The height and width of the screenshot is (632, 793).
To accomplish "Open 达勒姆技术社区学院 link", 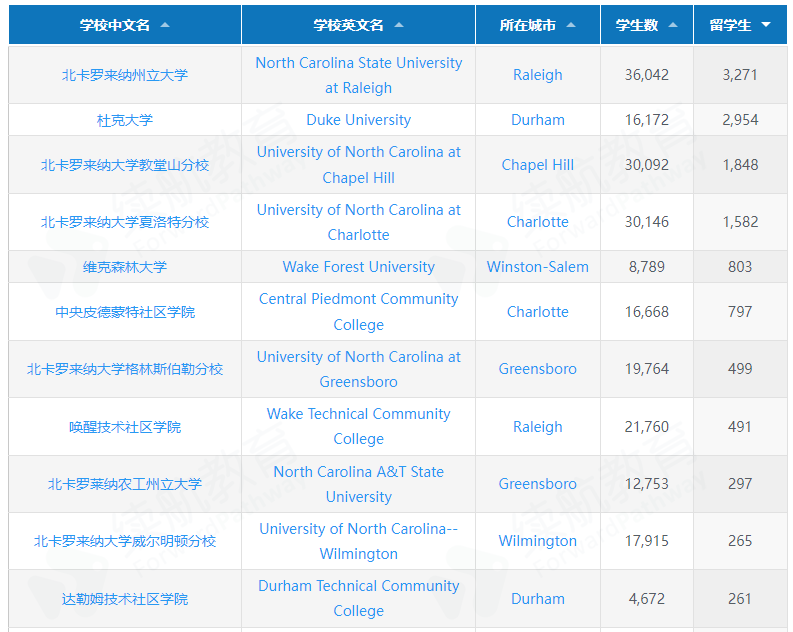I will coord(125,599).
